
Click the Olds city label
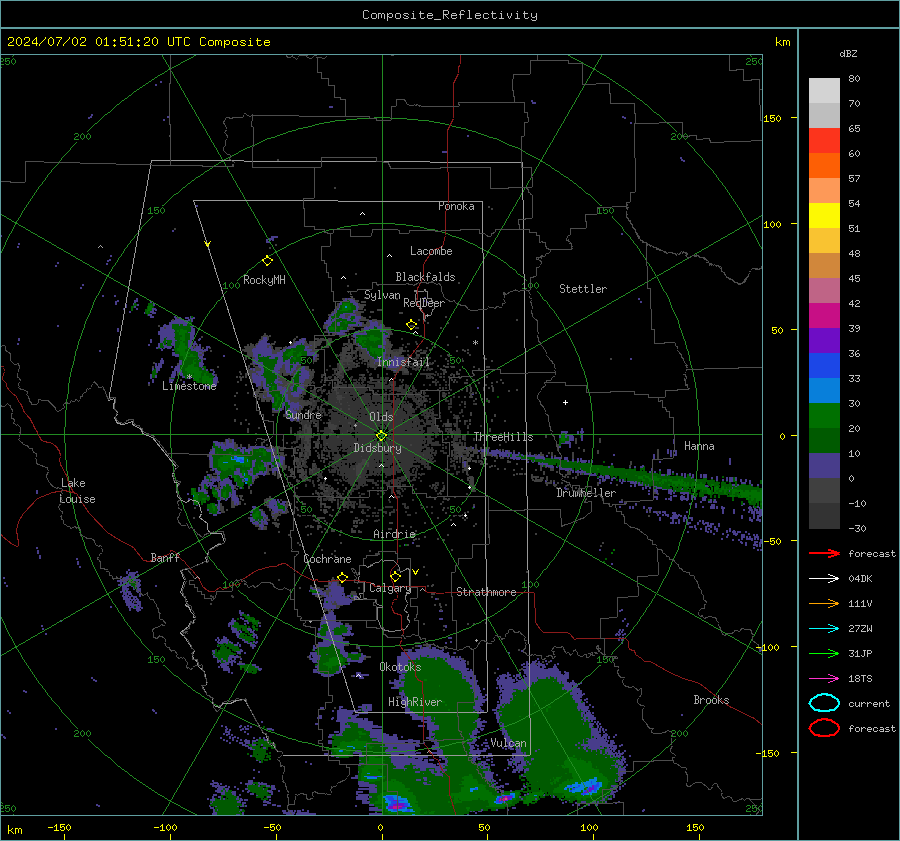(x=381, y=417)
